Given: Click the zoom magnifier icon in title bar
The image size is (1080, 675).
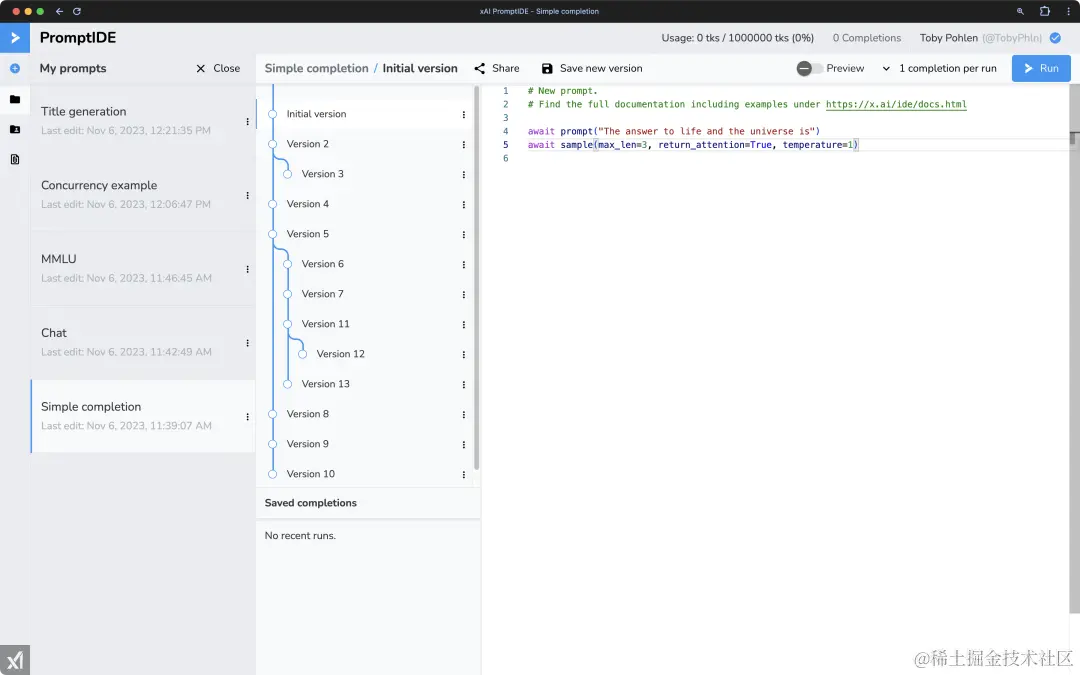Looking at the screenshot, I should point(1020,11).
